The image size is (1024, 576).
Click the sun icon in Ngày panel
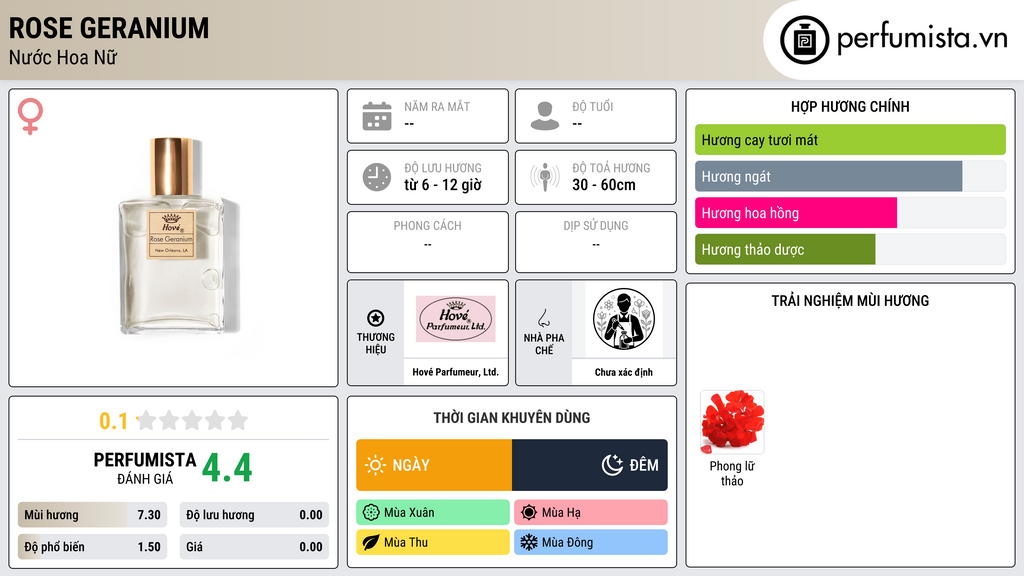(376, 465)
